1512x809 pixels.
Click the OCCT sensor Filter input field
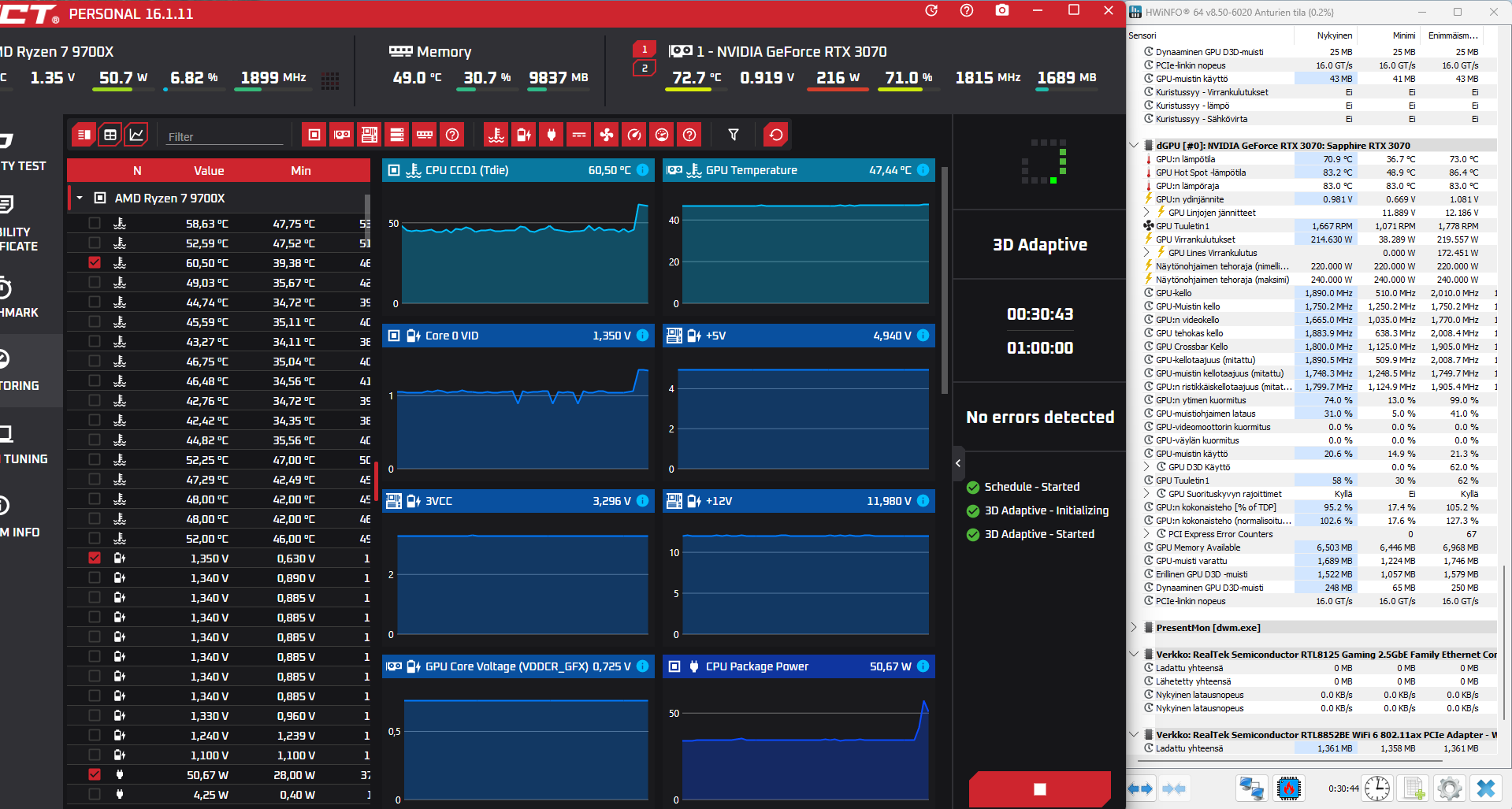tap(225, 136)
